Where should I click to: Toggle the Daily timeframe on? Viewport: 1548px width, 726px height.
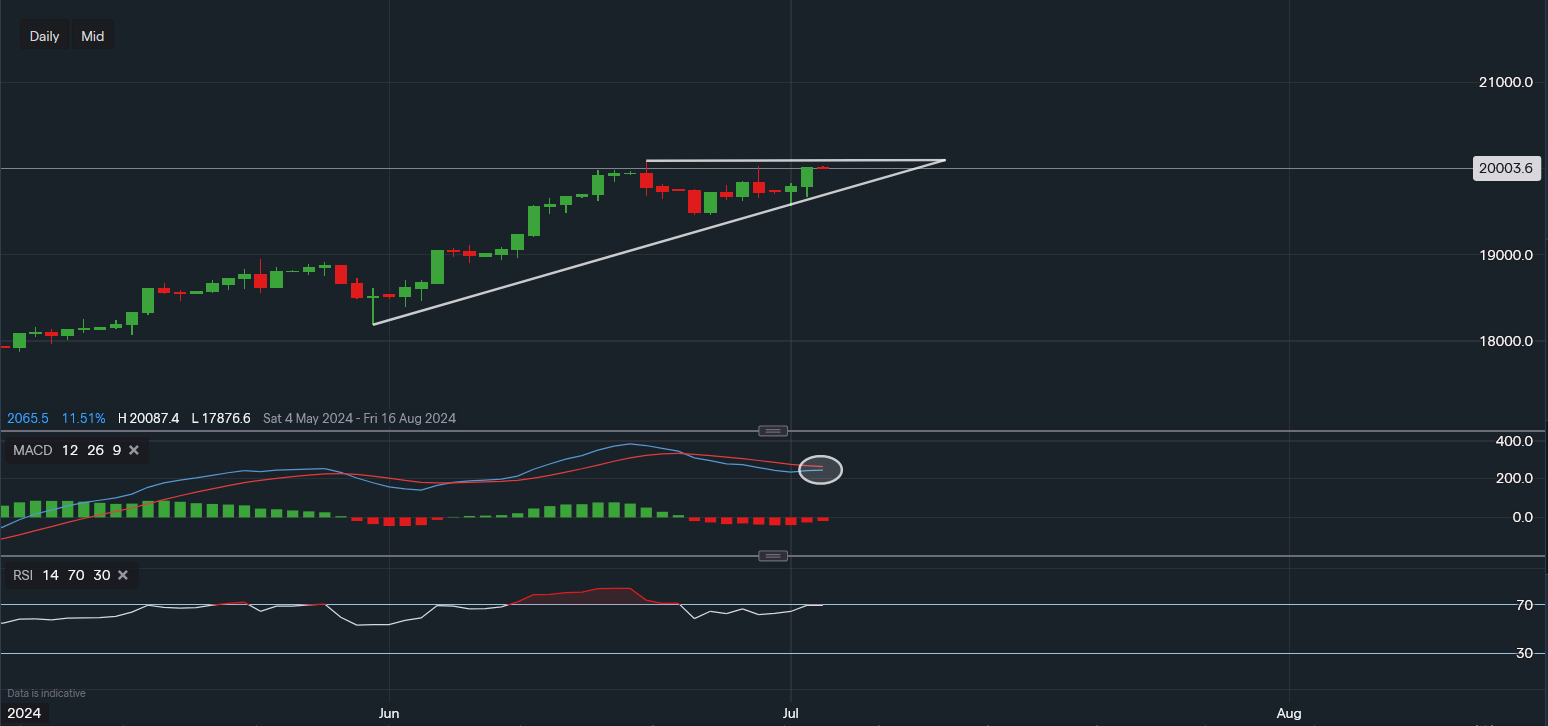[x=44, y=35]
